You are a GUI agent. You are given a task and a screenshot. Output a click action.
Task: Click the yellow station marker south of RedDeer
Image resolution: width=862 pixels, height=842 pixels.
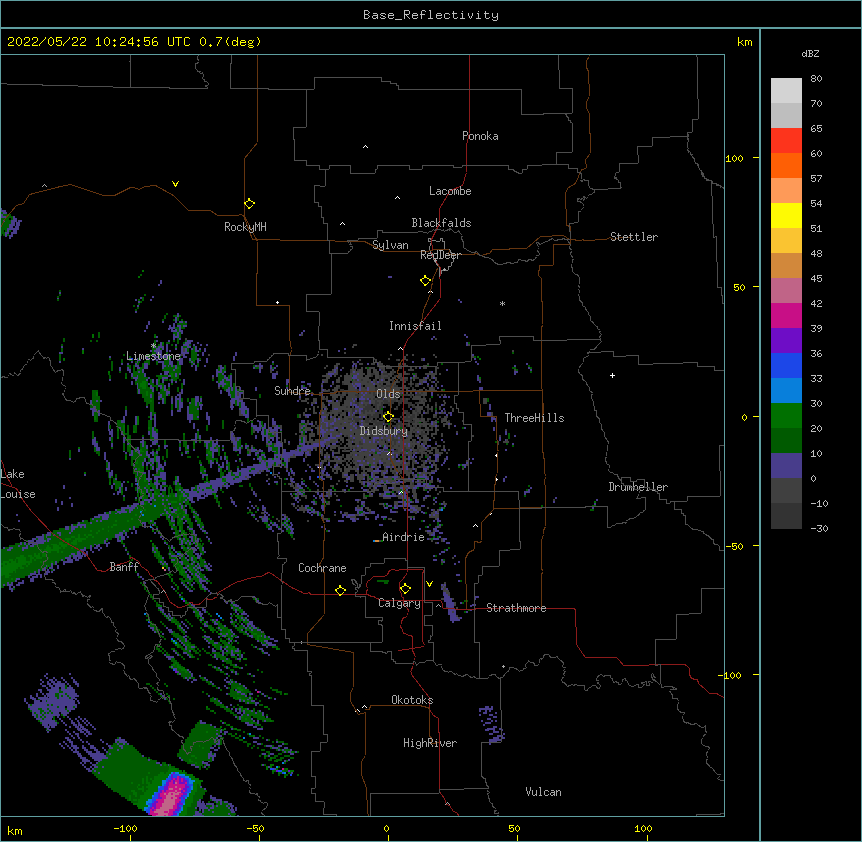click(x=426, y=280)
